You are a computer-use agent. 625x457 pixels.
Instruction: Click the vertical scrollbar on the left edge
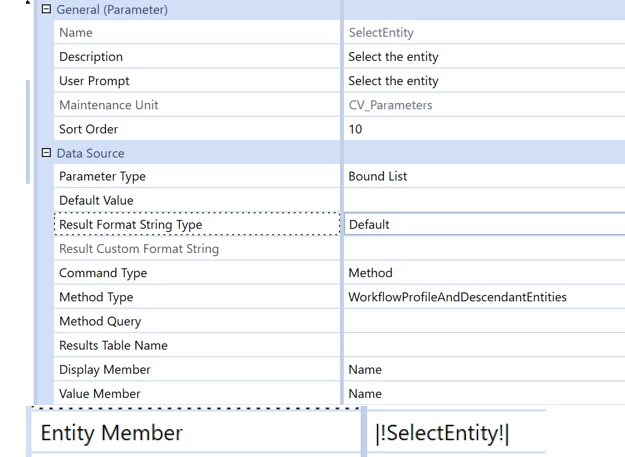click(28, 131)
